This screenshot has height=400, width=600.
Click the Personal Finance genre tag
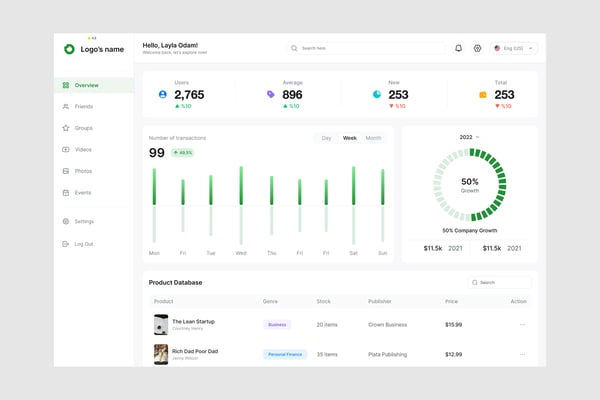(x=285, y=354)
